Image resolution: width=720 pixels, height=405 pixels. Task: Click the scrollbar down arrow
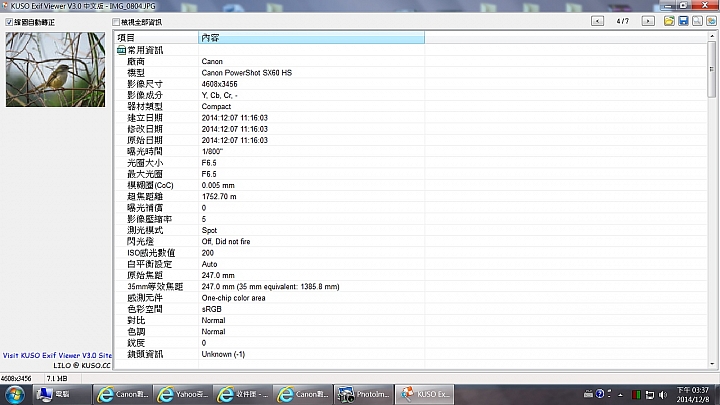(x=712, y=364)
